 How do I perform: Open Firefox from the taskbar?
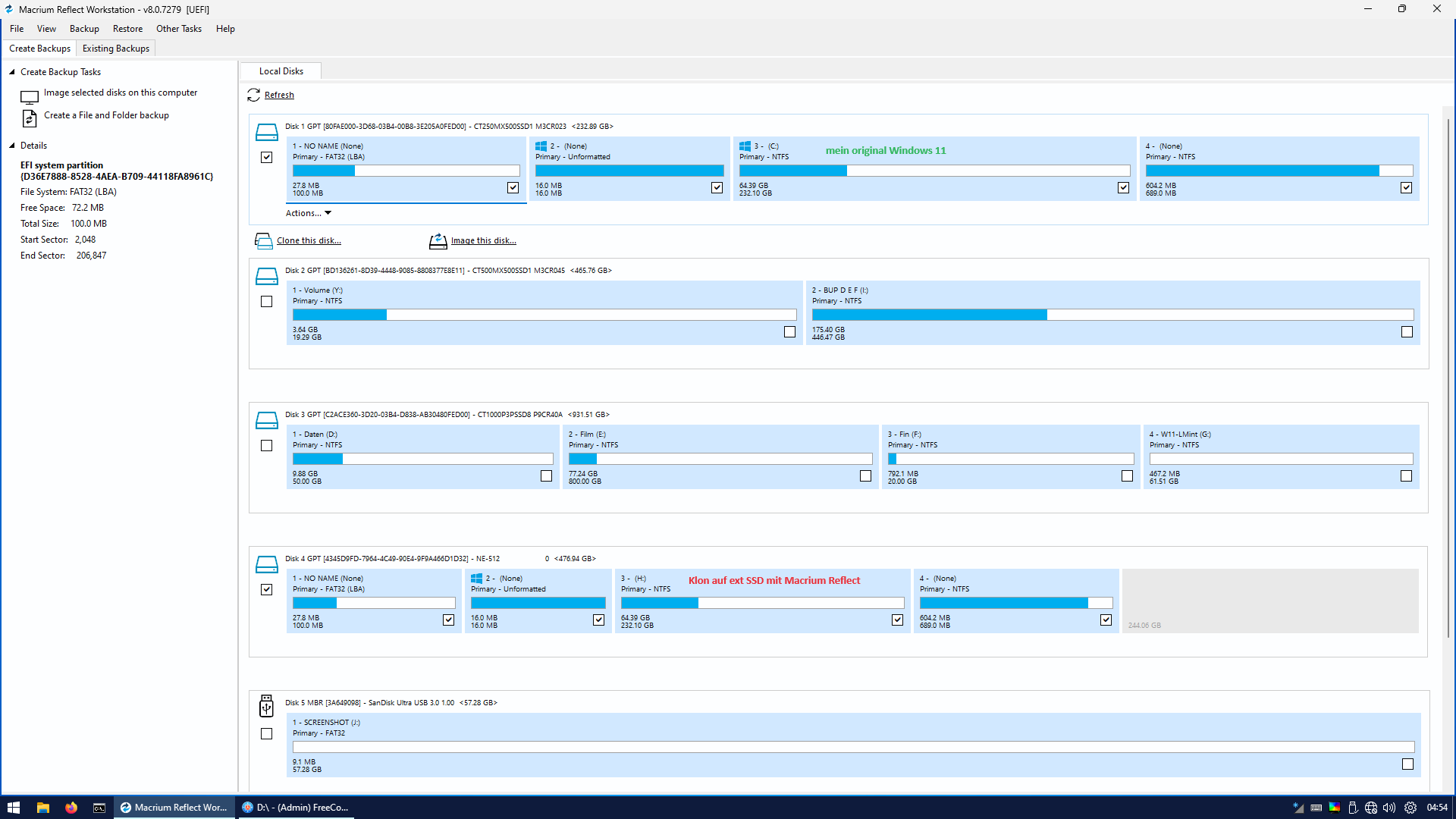coord(71,808)
